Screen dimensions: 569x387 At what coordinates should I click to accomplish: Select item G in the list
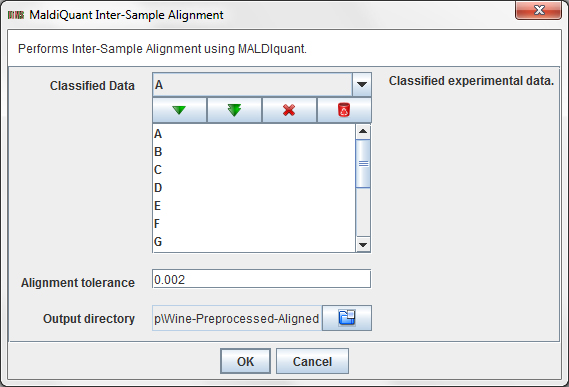(254, 241)
